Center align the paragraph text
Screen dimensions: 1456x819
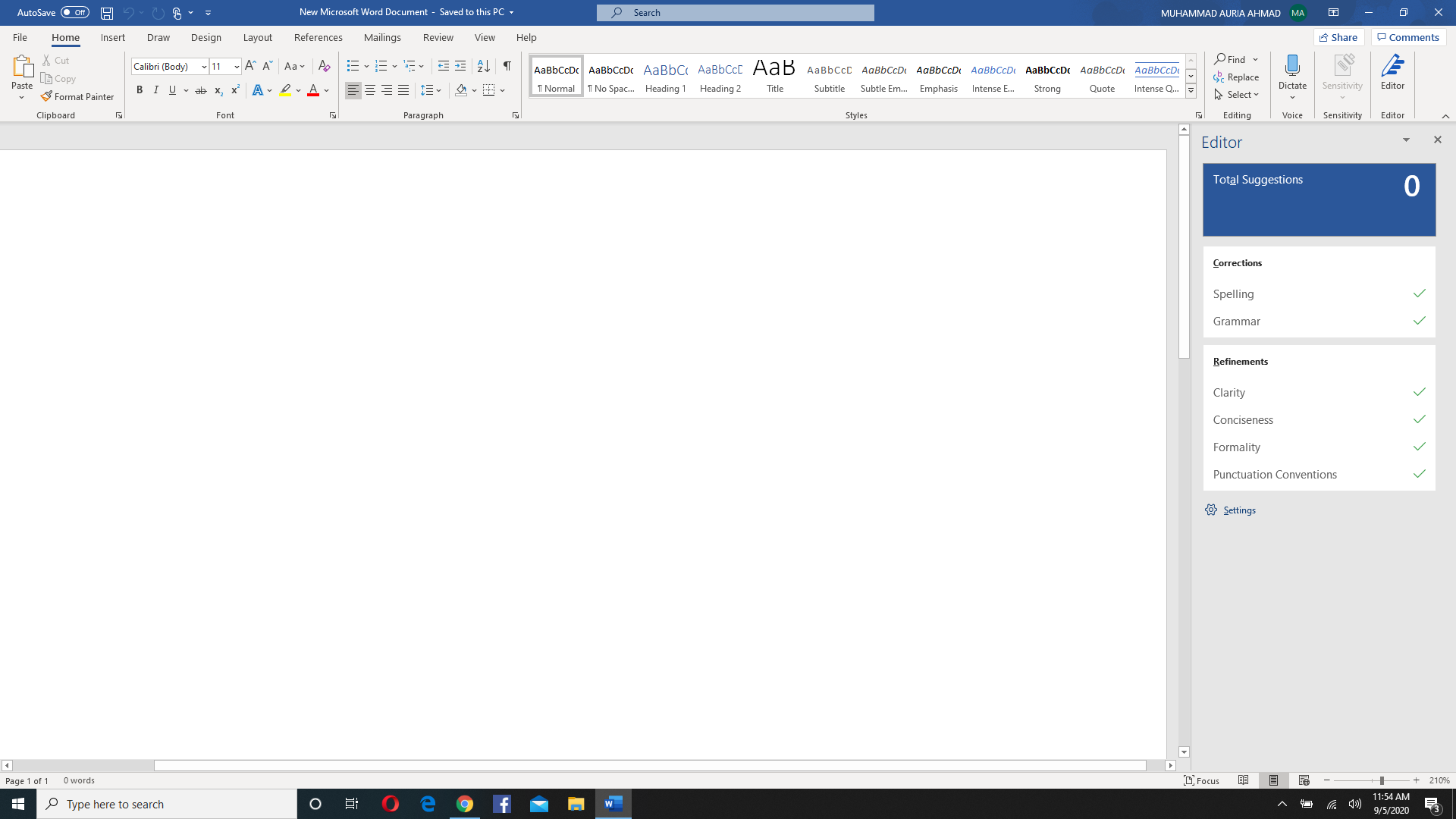click(x=370, y=90)
